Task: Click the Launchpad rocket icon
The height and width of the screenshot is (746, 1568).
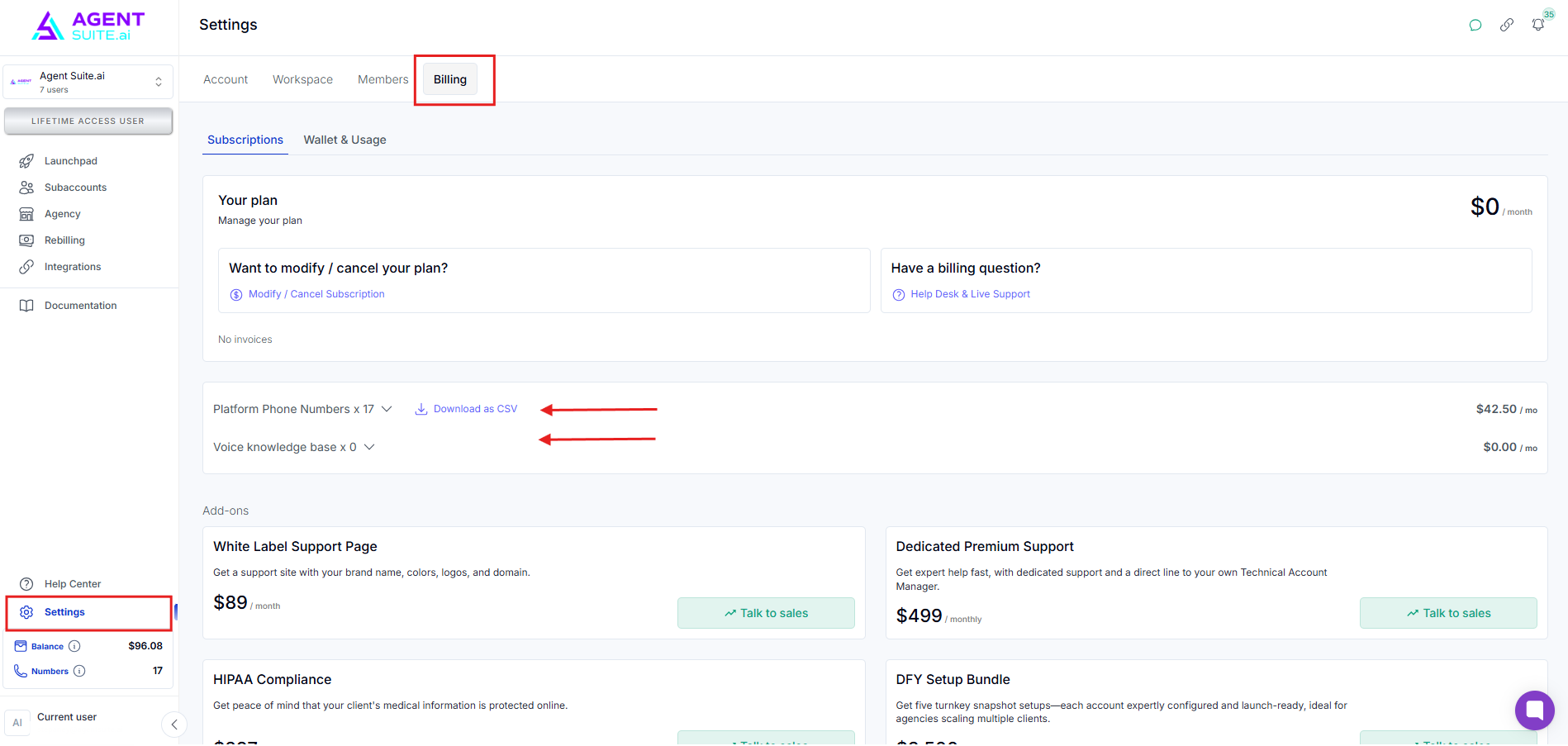Action: [x=26, y=161]
